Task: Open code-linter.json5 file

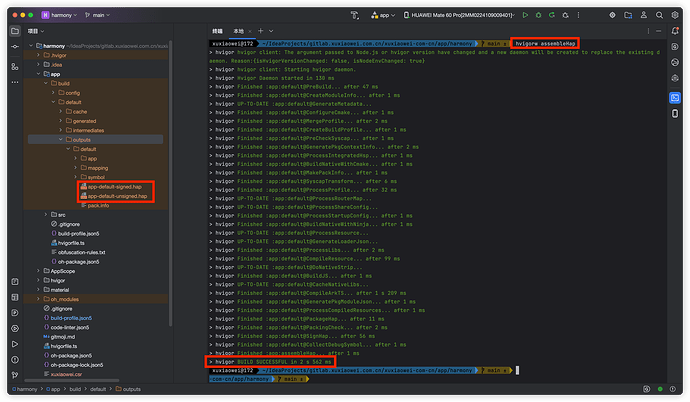Action: [66, 327]
